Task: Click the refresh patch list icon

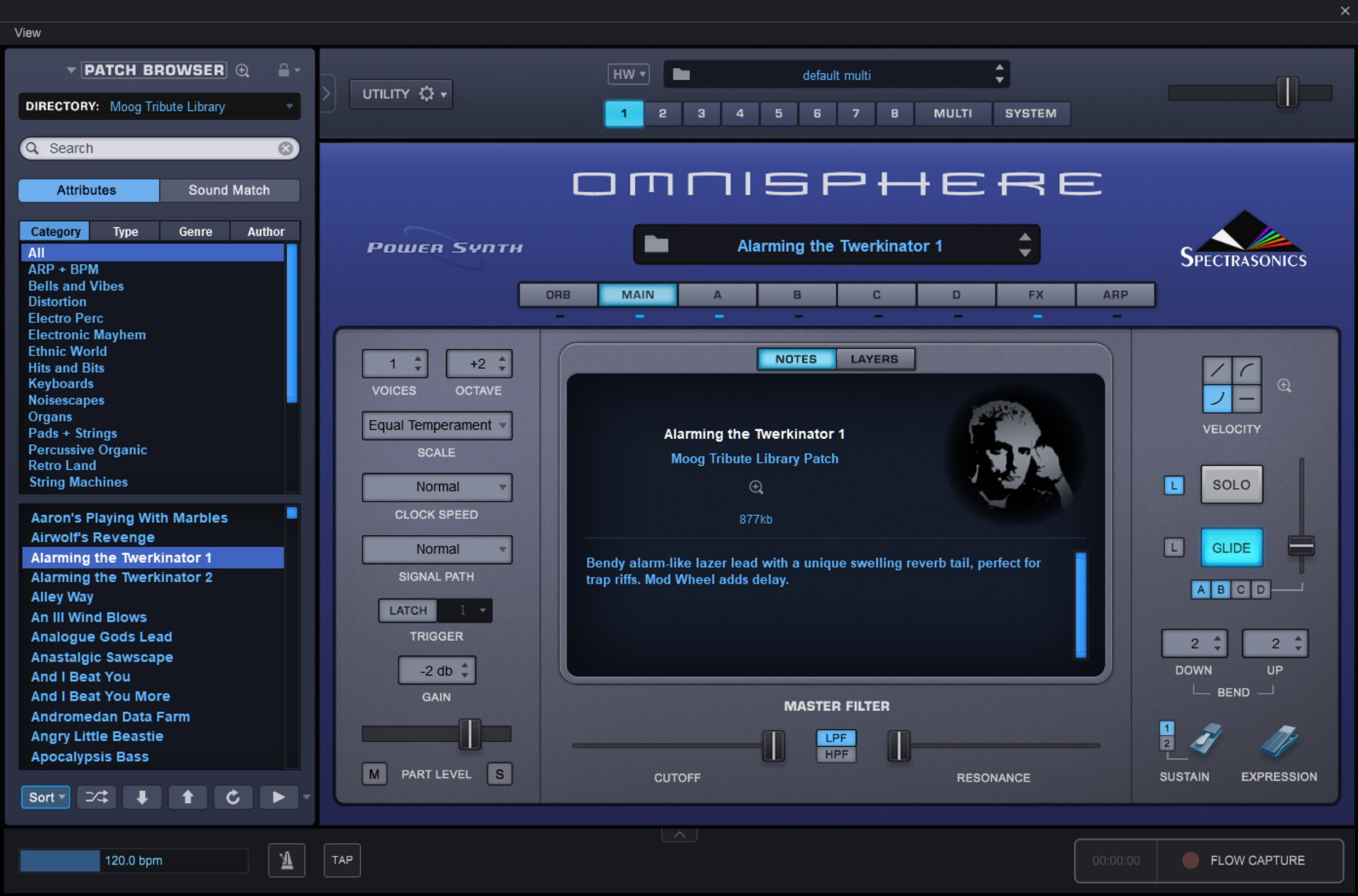Action: 232,797
